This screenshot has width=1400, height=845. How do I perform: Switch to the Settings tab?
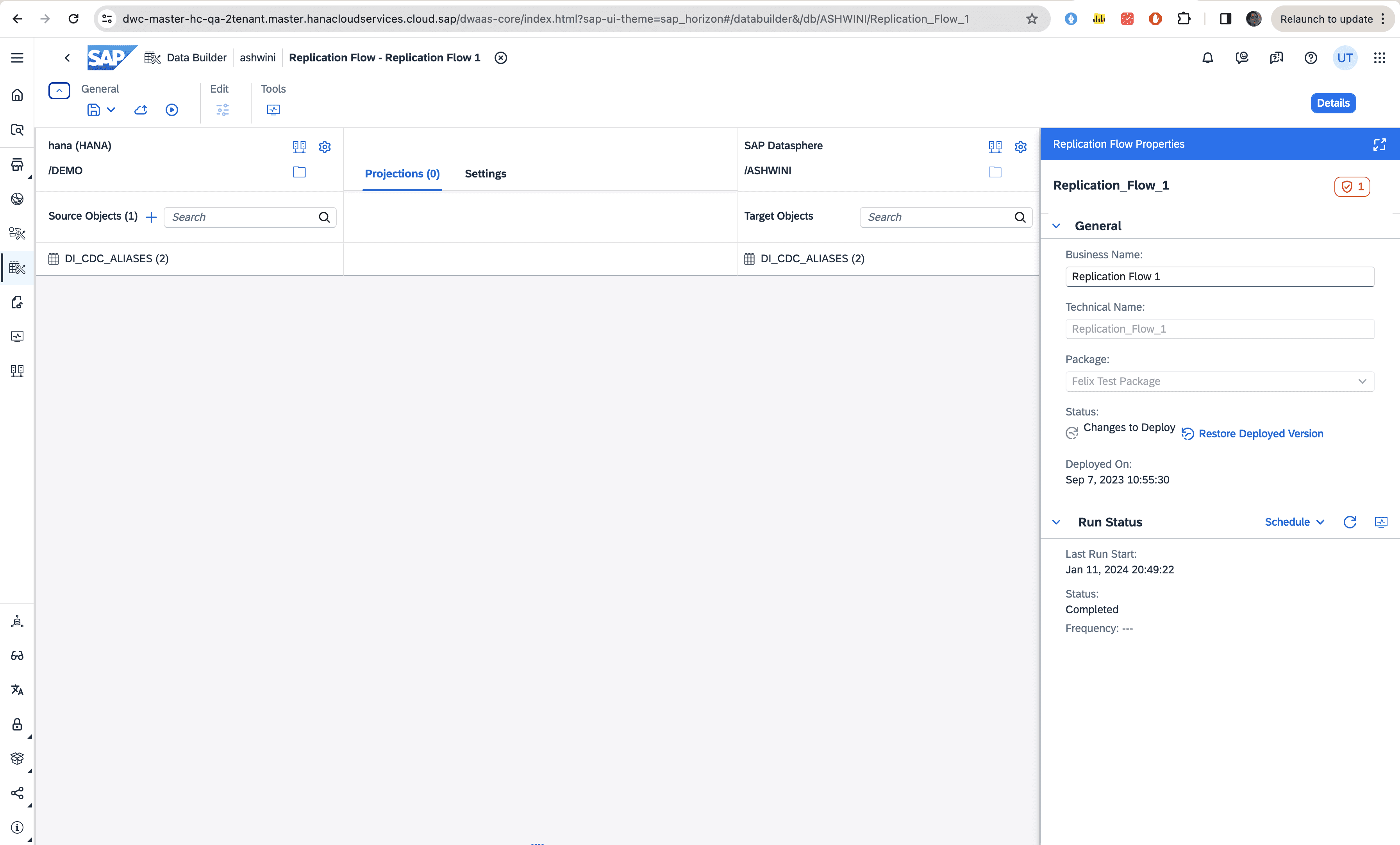pyautogui.click(x=485, y=174)
